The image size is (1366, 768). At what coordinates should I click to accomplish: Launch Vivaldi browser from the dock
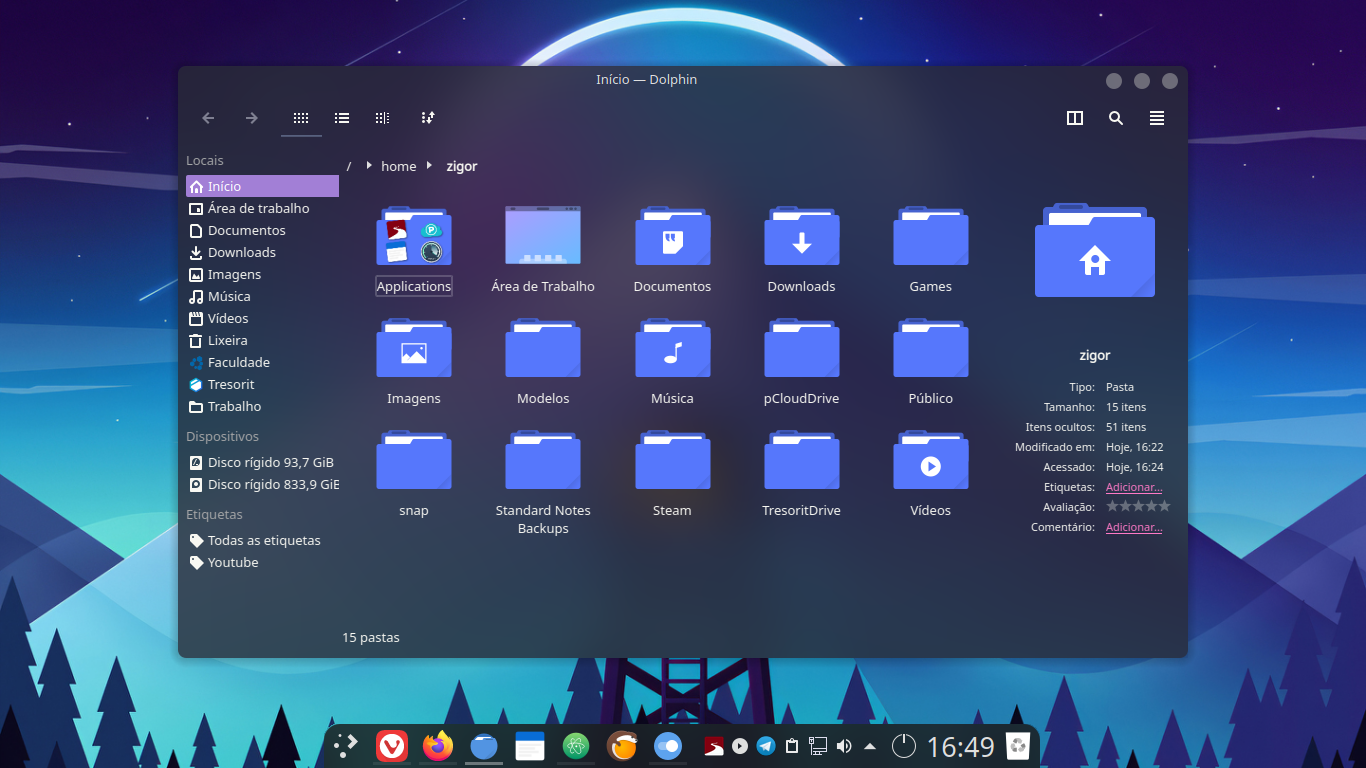tap(392, 746)
